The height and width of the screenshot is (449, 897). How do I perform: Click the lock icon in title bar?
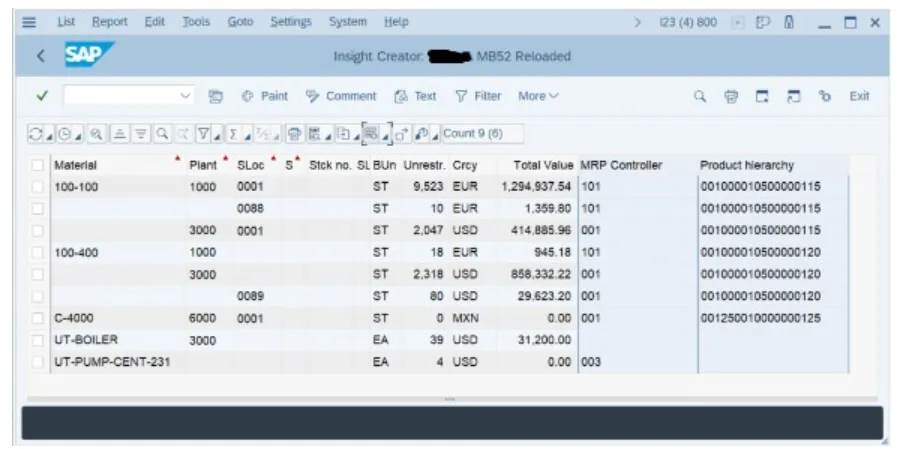tap(789, 22)
